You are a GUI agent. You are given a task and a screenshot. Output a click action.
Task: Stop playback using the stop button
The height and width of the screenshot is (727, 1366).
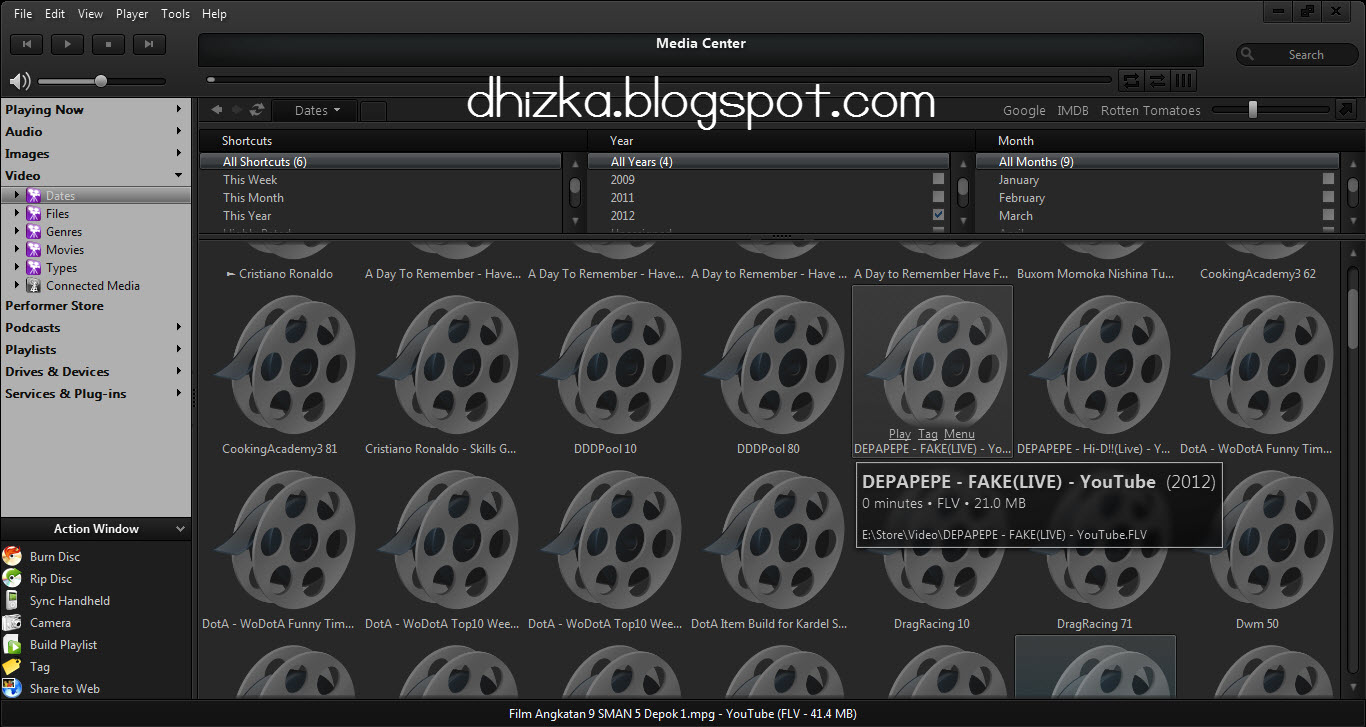[x=108, y=43]
